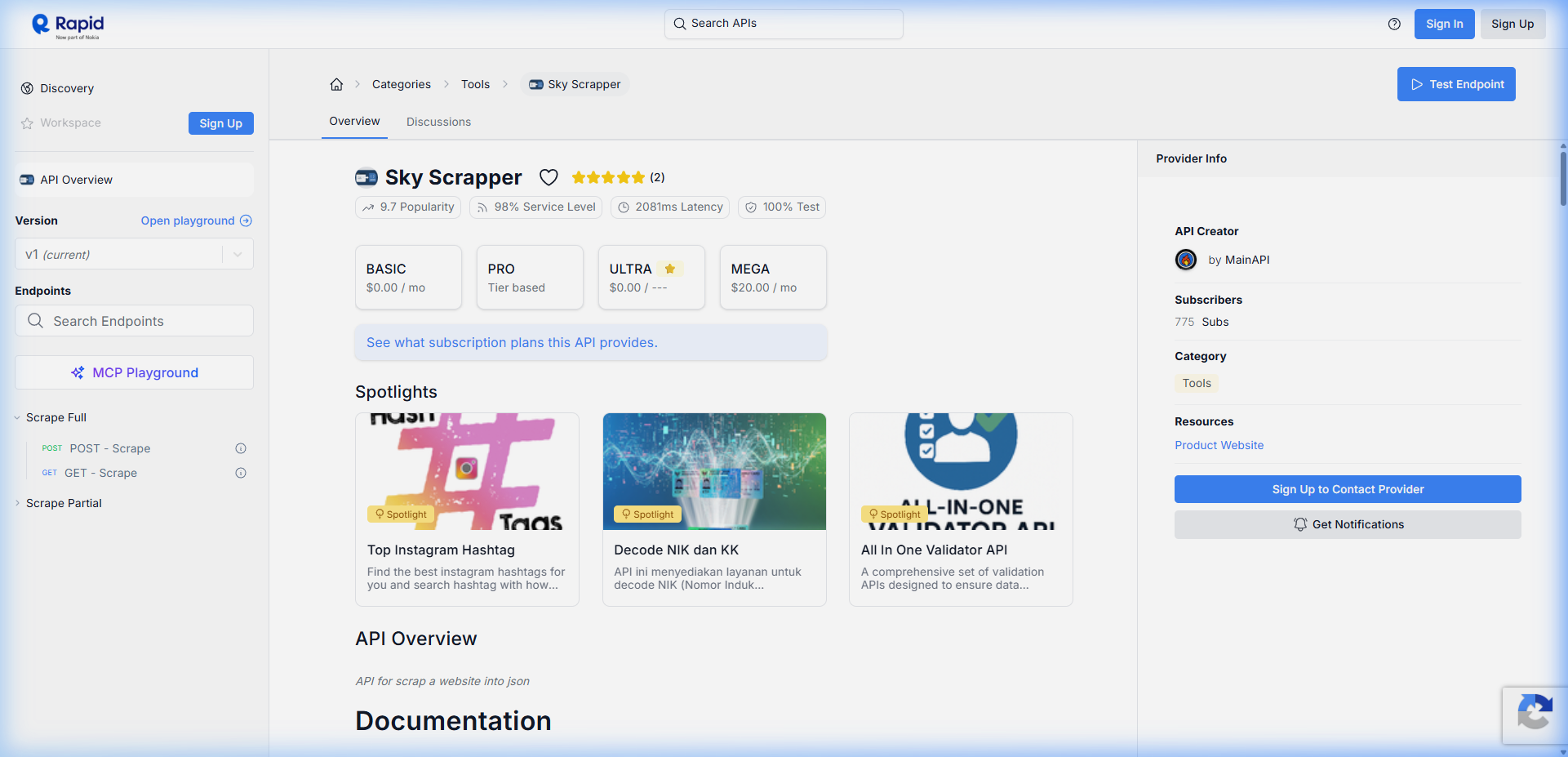Select the BASIC plan card

click(408, 277)
